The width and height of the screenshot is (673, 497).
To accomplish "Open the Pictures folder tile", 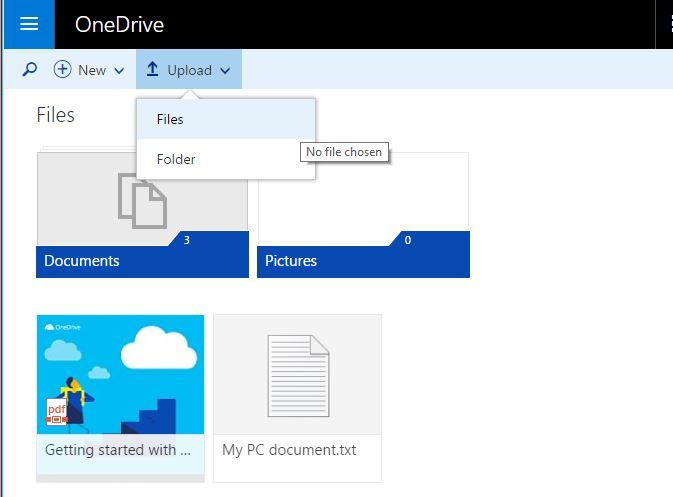I will tap(363, 215).
